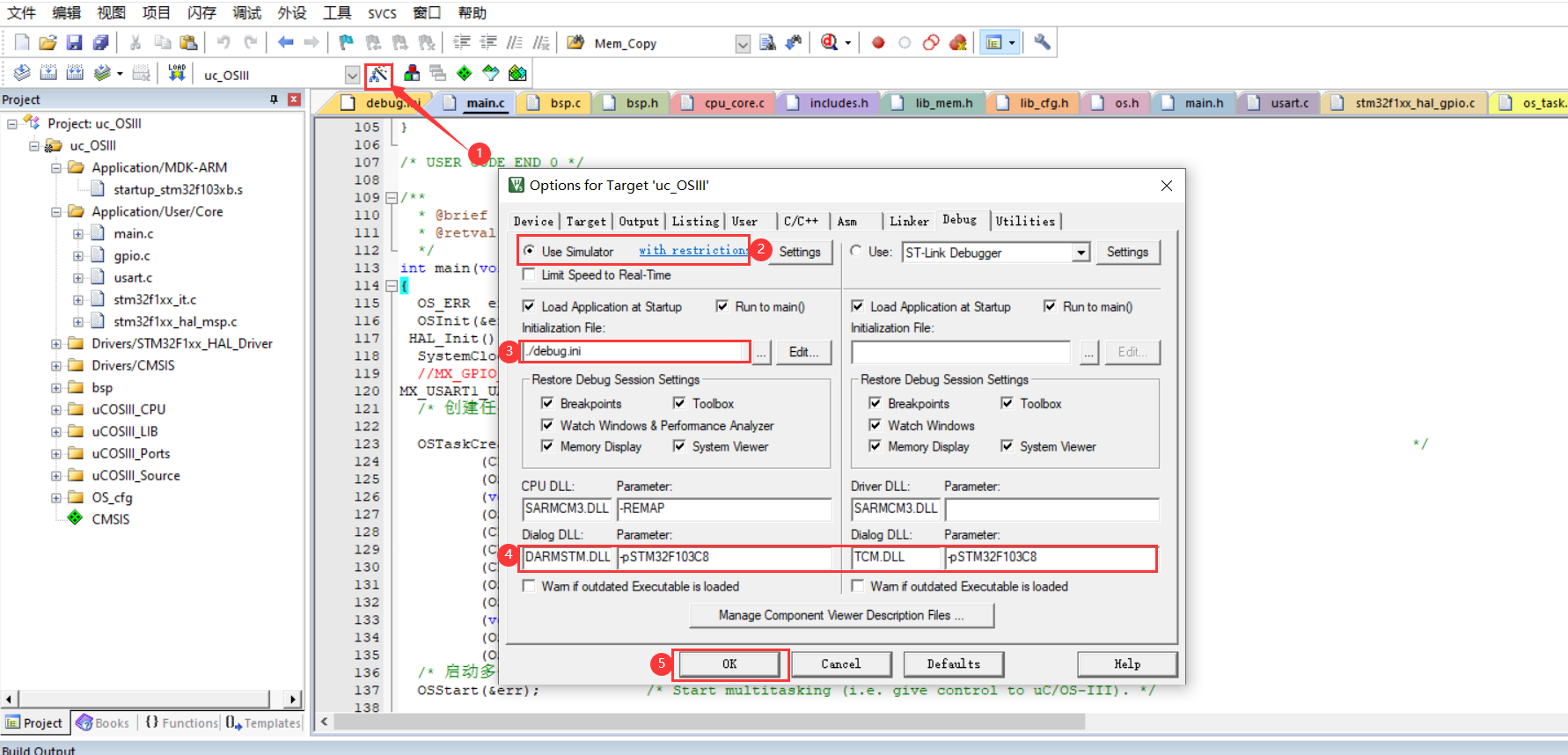This screenshot has width=1568, height=755.
Task: Open the dropdown arrow next to debug icon
Action: pos(848,42)
